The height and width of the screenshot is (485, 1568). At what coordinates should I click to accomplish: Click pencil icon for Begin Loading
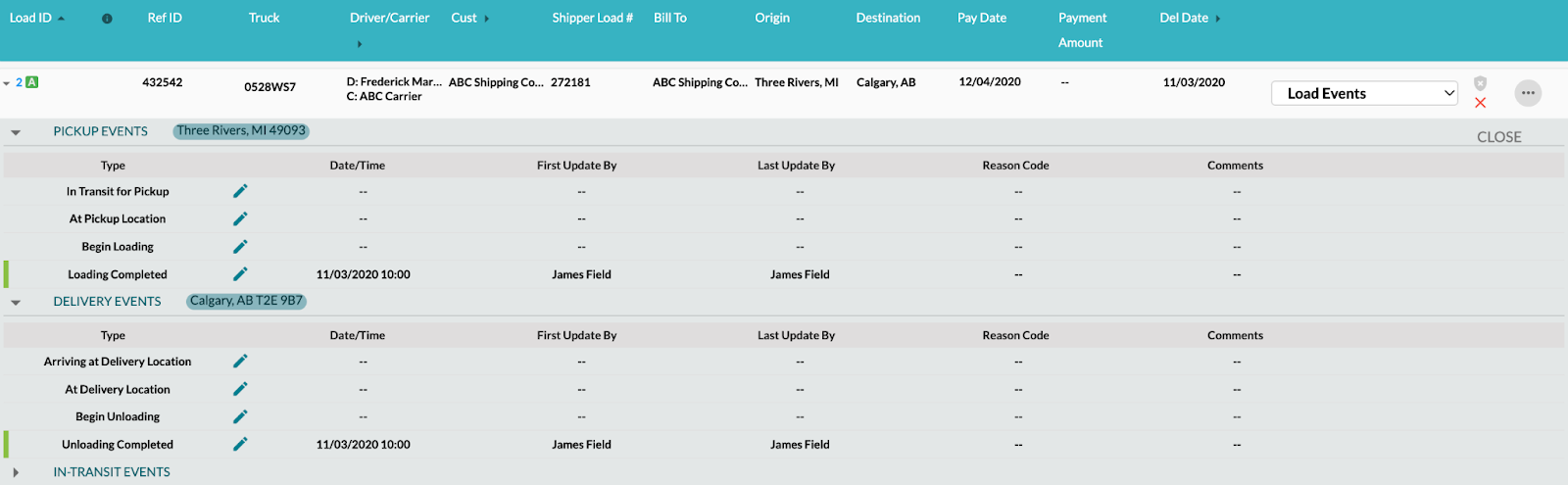(x=240, y=247)
